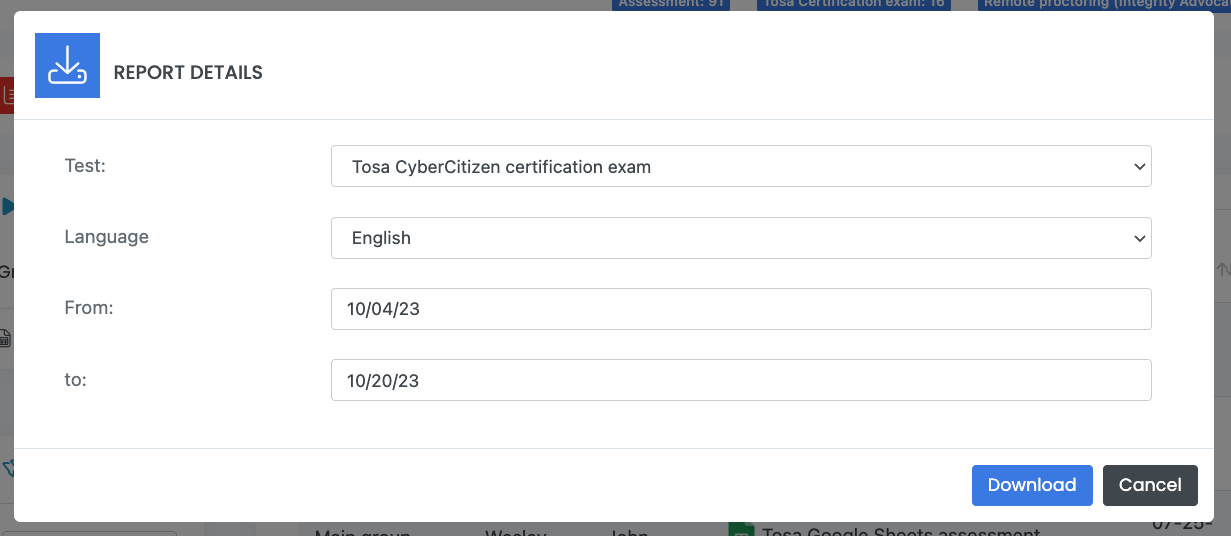
Task: Click the Test: label
Action: tap(85, 166)
